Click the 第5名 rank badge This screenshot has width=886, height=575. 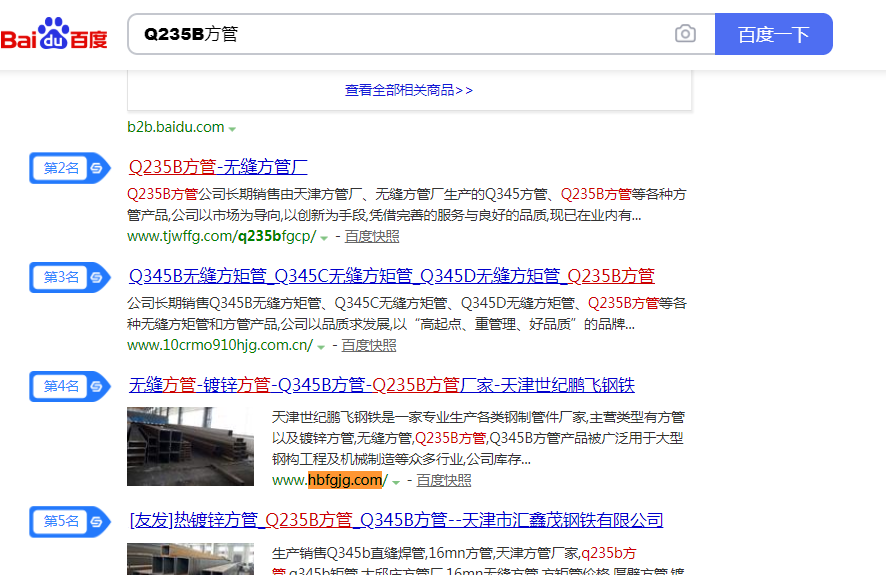click(x=70, y=521)
